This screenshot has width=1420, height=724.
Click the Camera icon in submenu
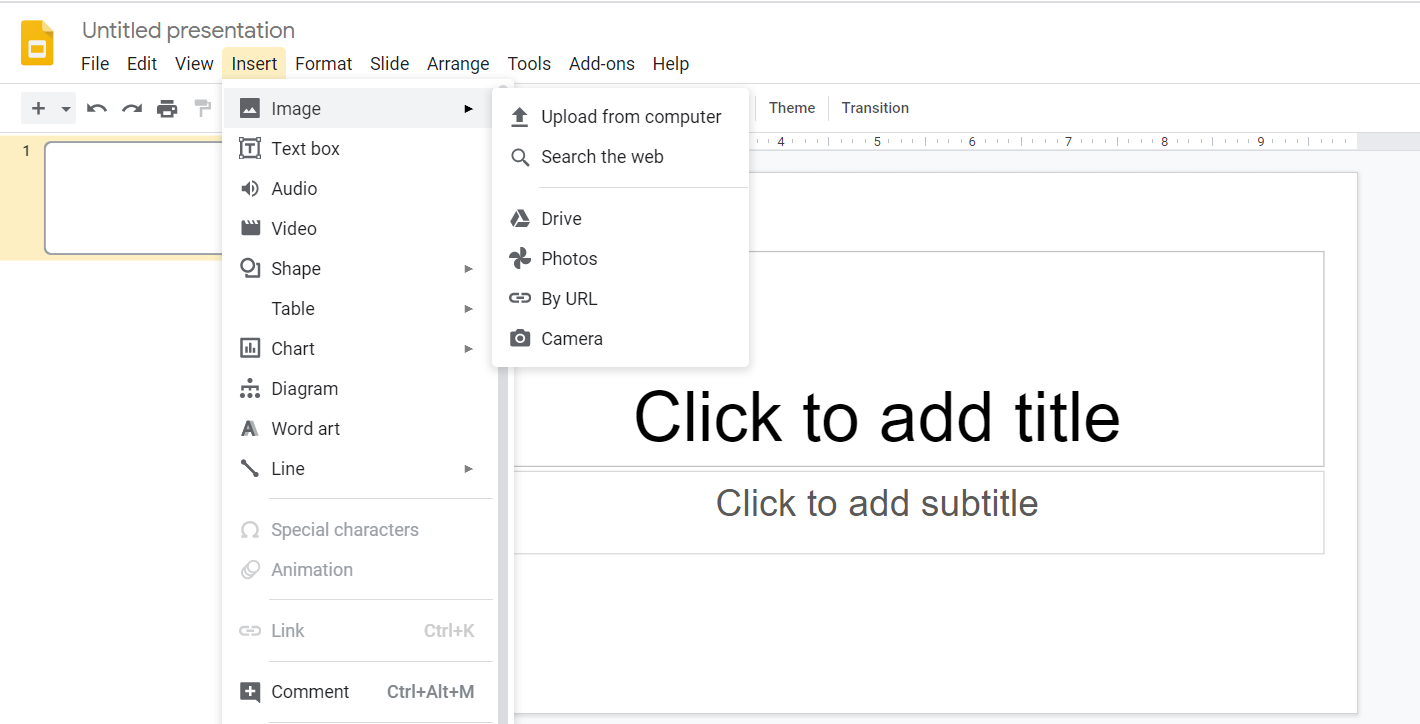[520, 338]
